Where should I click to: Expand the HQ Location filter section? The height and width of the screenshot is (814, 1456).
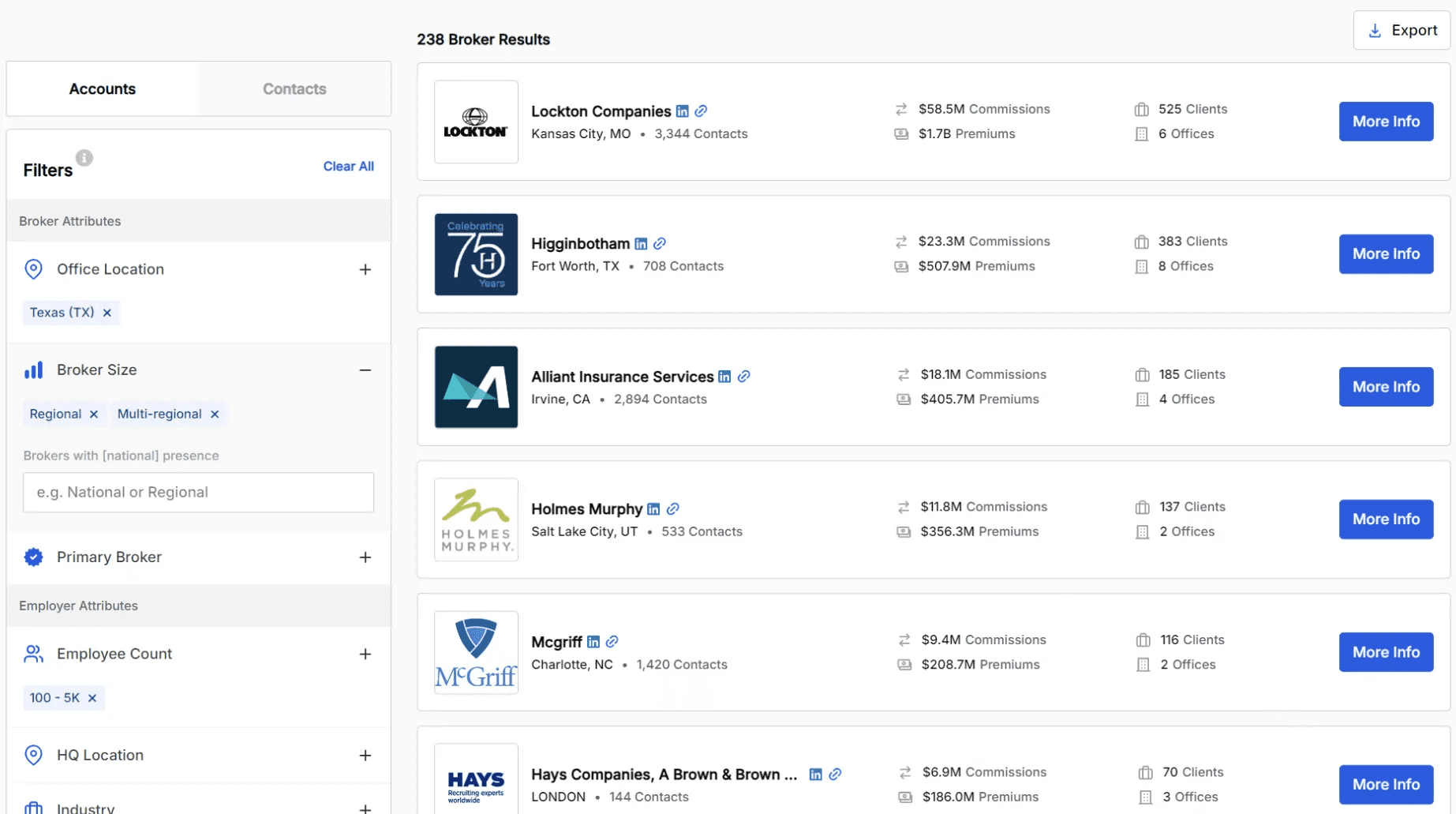point(365,755)
